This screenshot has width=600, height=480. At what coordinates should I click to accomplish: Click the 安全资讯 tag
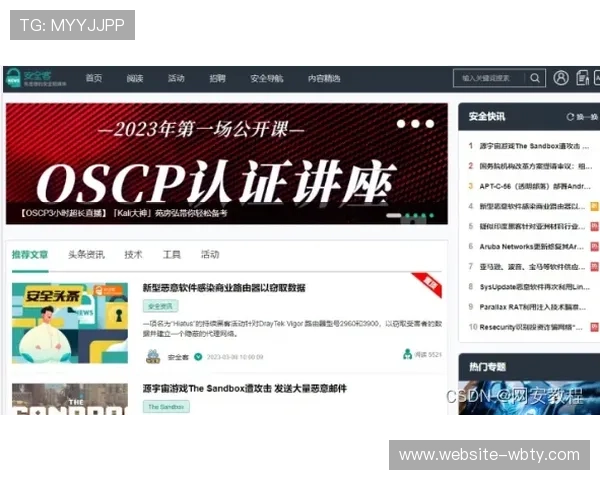pyautogui.click(x=160, y=306)
